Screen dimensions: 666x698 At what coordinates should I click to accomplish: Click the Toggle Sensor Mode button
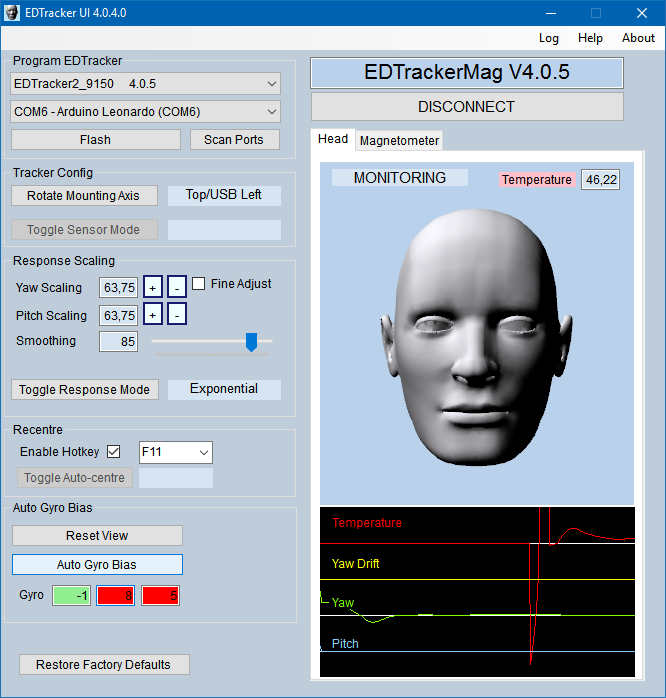click(84, 230)
